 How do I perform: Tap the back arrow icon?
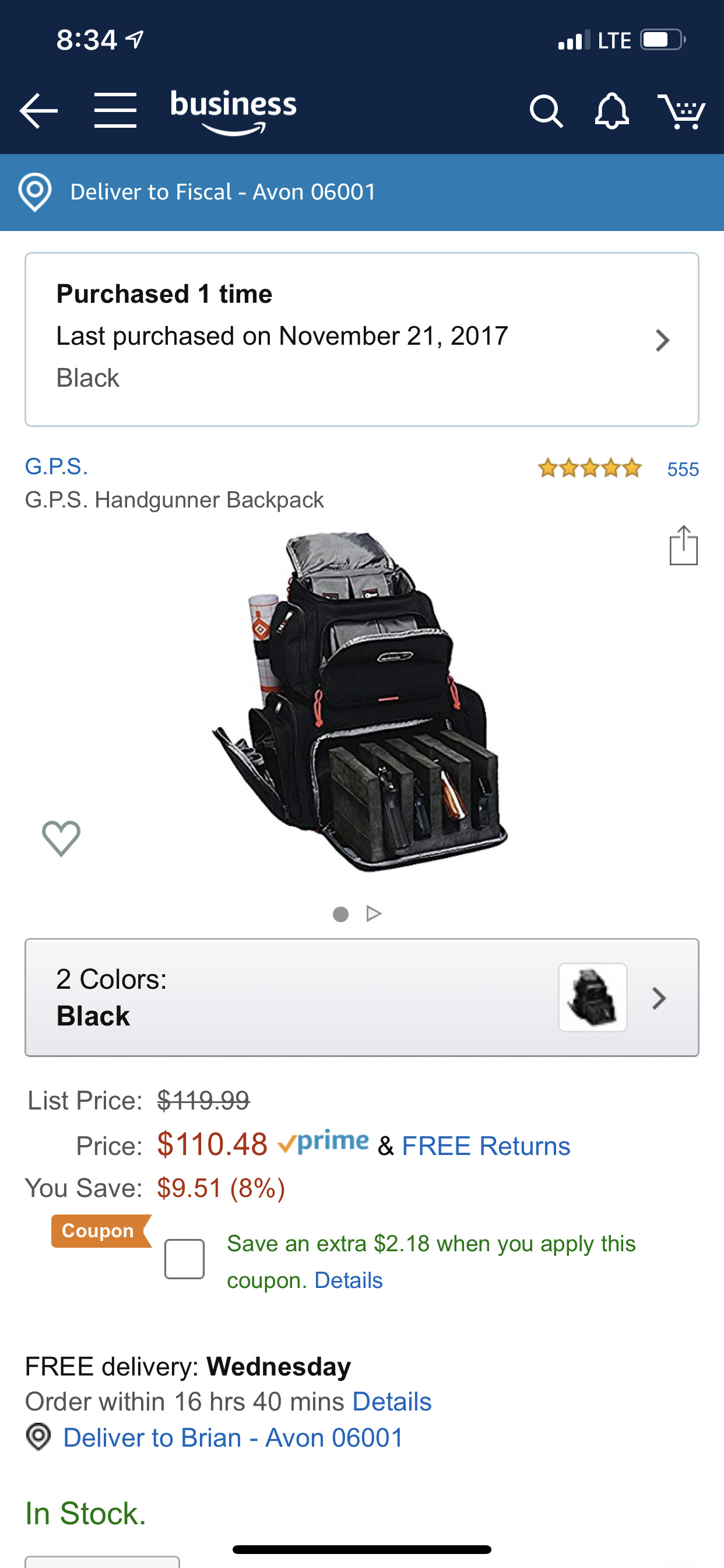coord(38,111)
